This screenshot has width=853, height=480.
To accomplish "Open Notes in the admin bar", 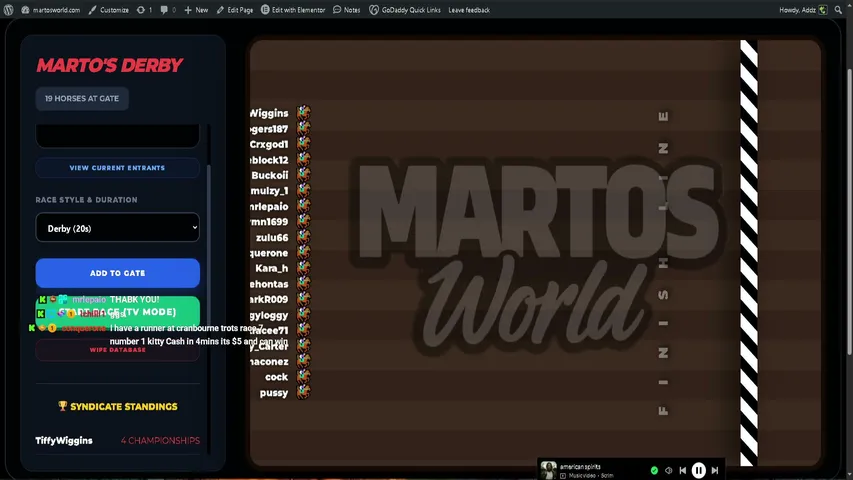I will 347,10.
